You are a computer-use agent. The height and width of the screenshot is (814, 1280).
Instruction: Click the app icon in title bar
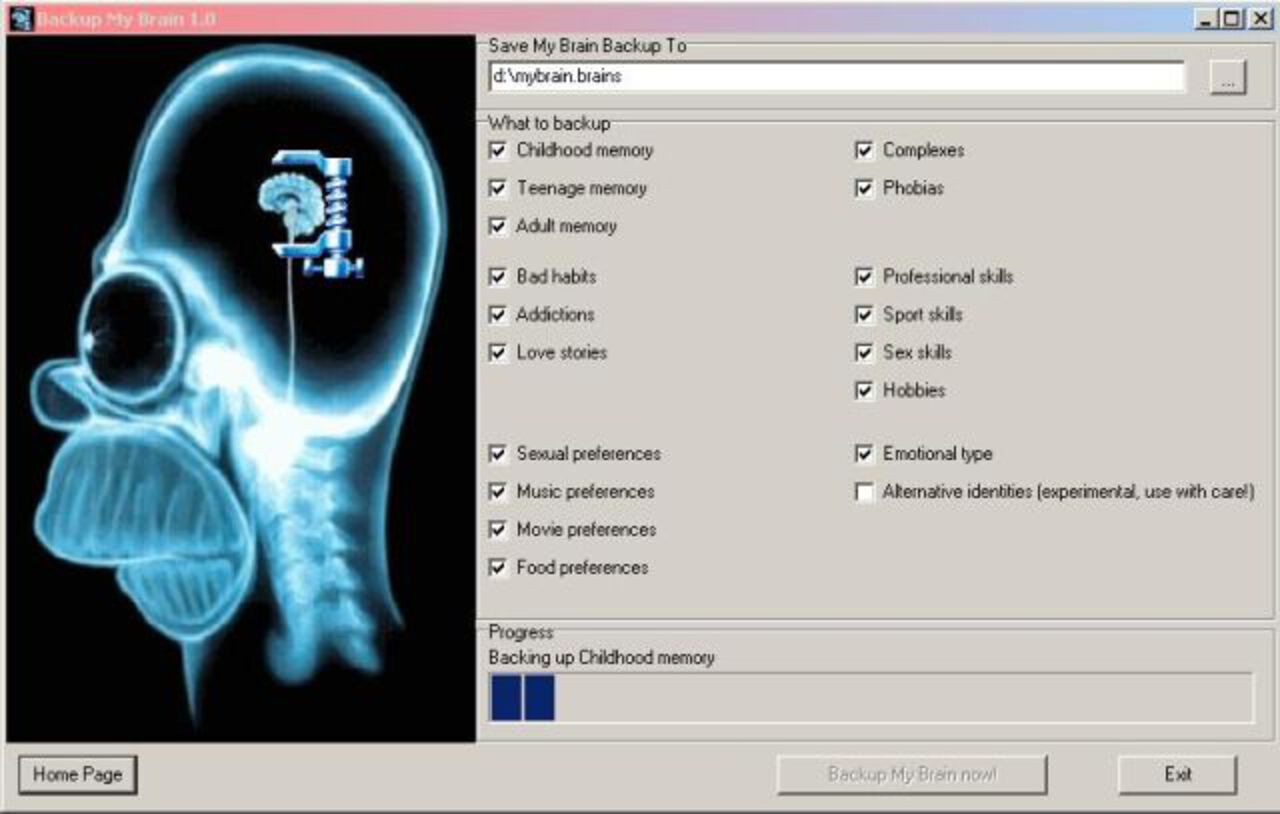point(21,18)
